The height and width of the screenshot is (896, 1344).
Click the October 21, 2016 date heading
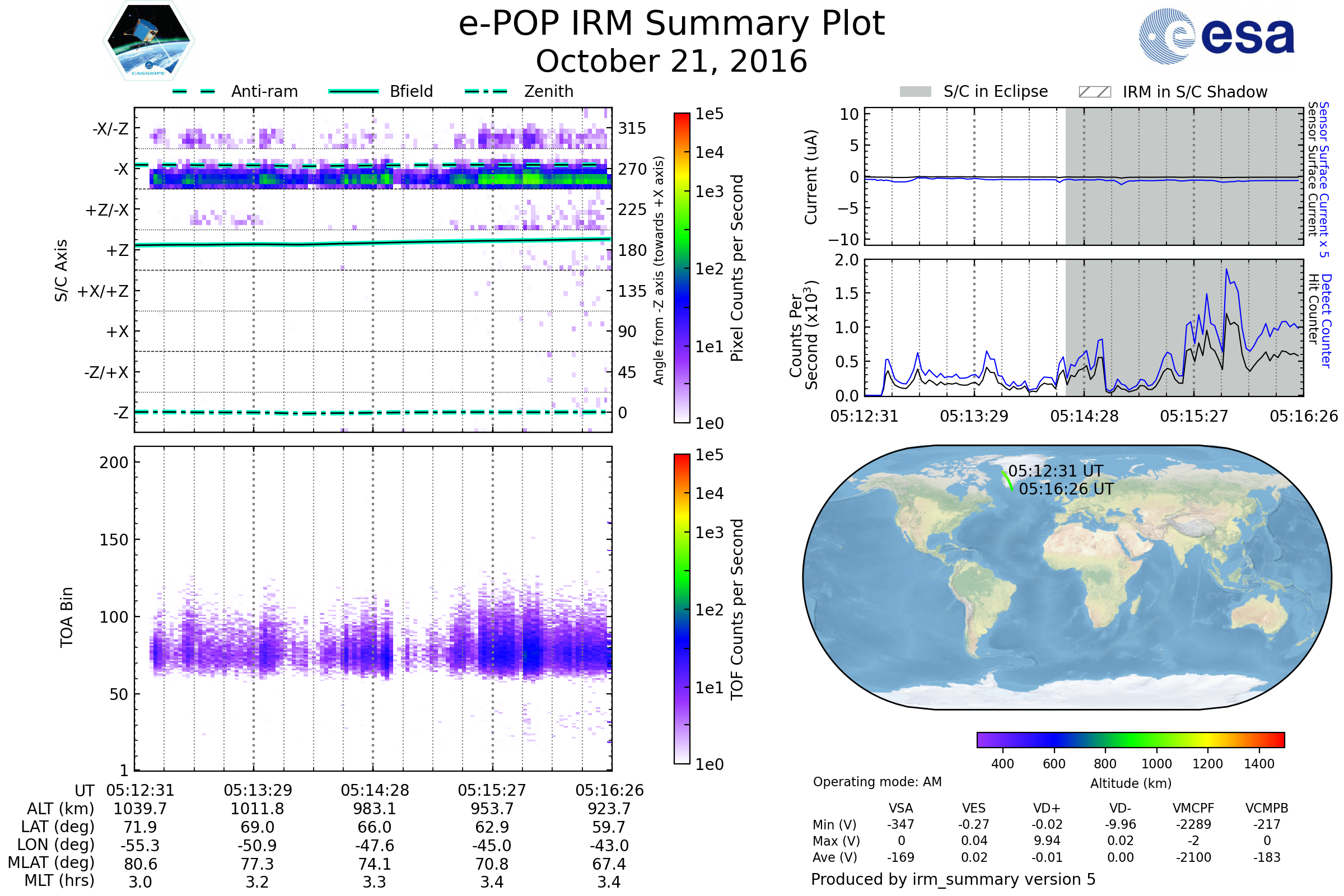tap(671, 61)
